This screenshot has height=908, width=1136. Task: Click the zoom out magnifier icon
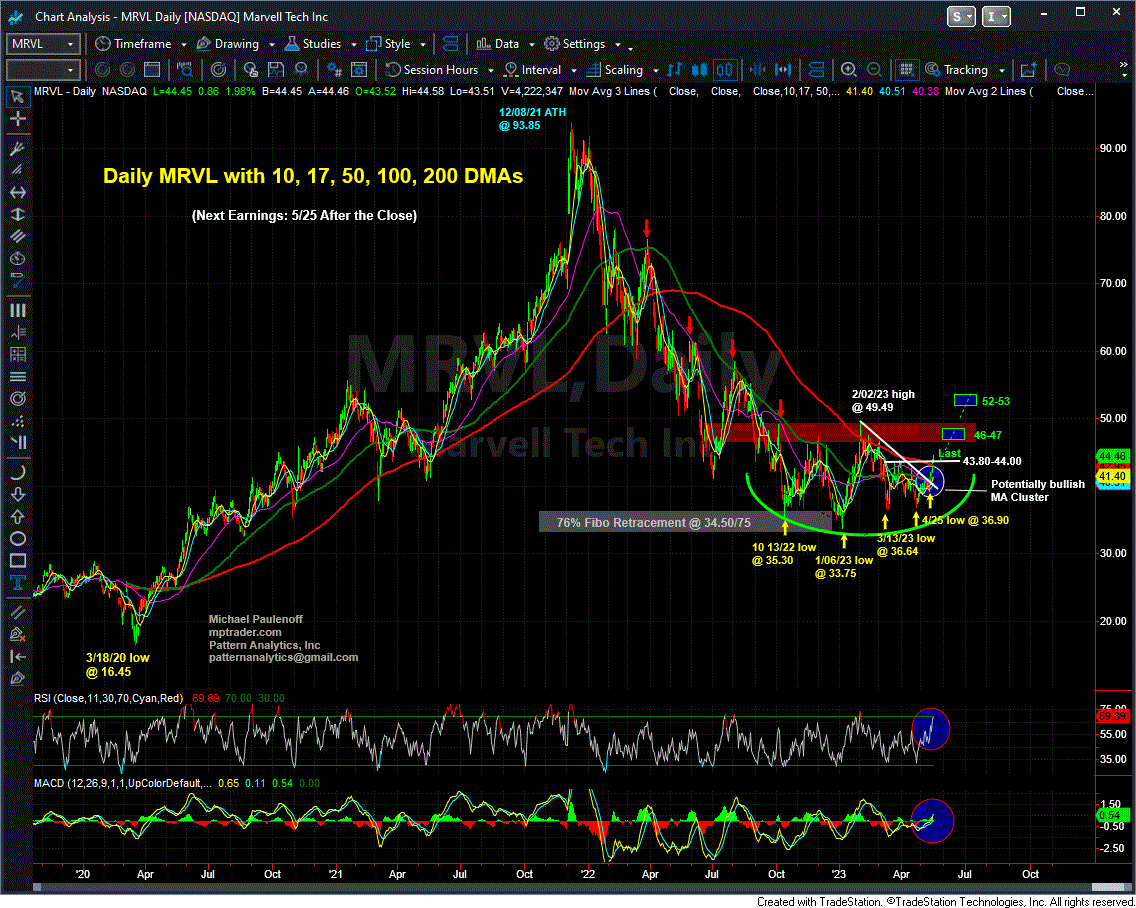click(x=874, y=70)
